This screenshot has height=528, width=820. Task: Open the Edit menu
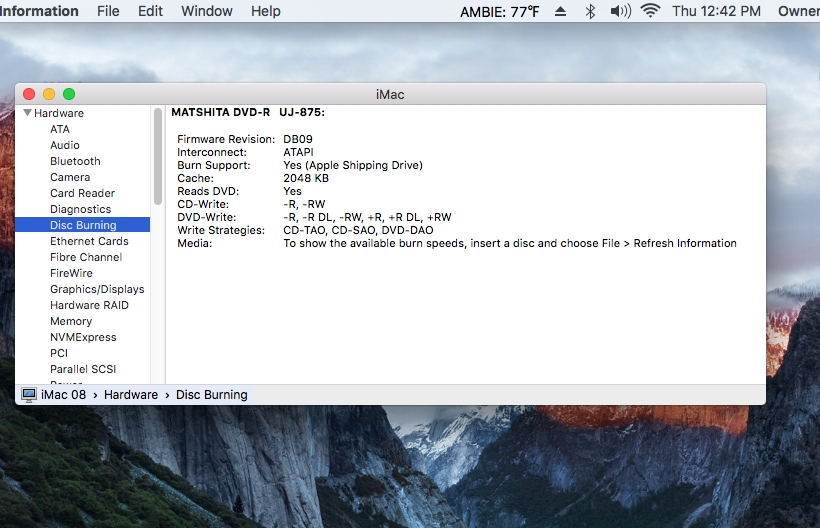click(x=150, y=11)
